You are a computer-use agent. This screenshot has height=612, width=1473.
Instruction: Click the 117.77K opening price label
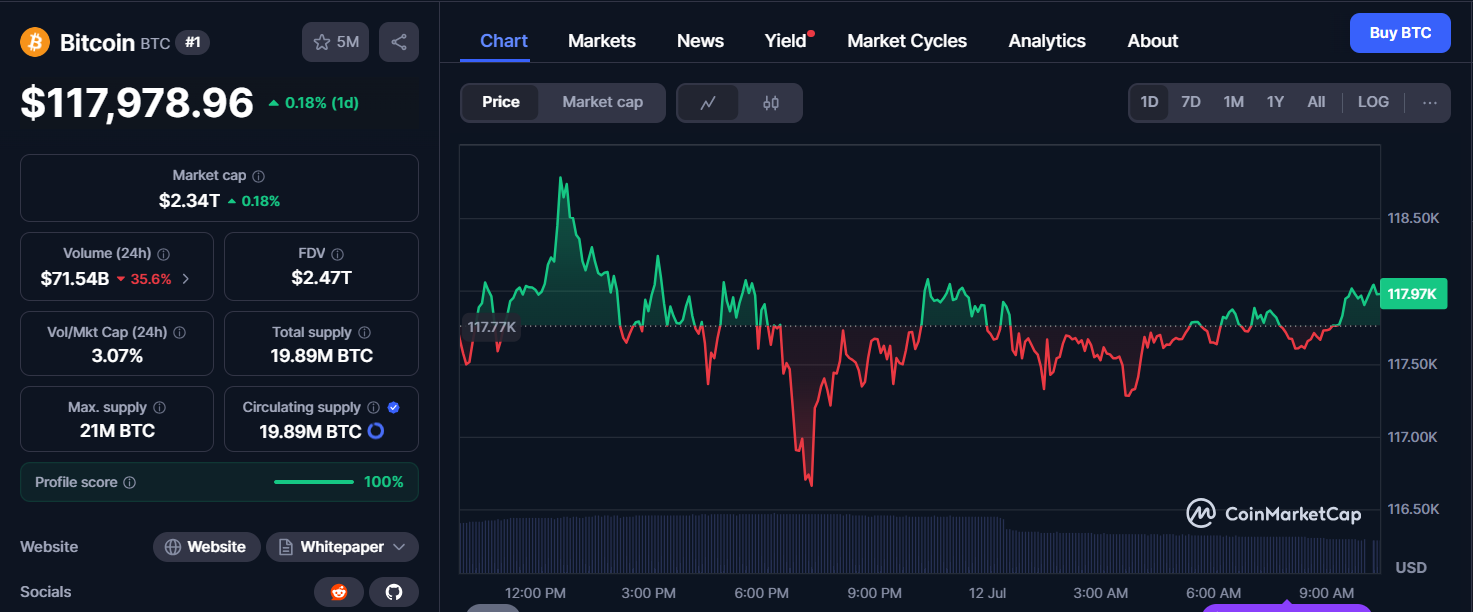[x=491, y=327]
